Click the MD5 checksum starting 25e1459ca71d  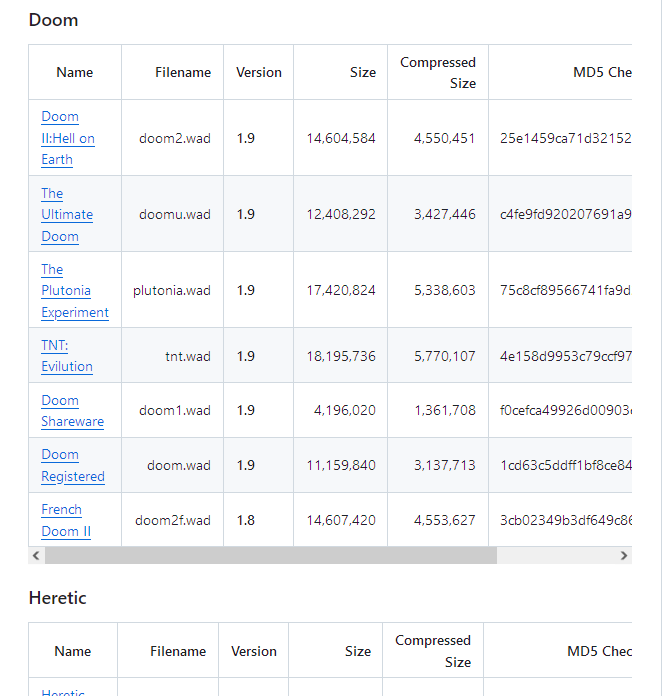coord(566,138)
